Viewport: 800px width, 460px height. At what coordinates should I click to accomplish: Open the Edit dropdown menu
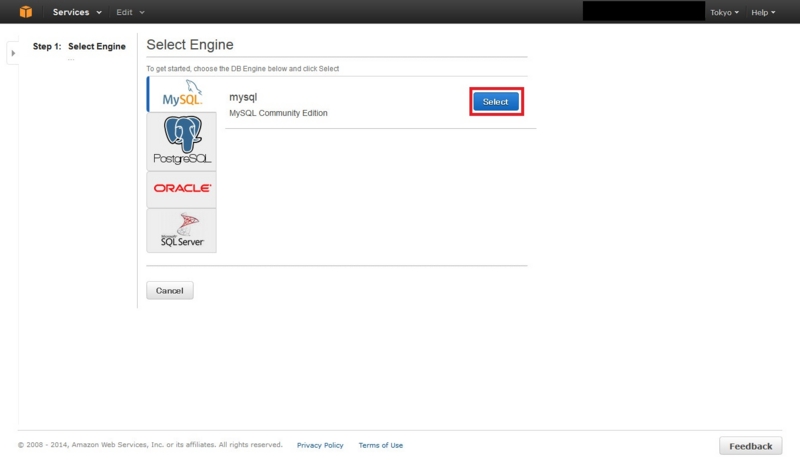pyautogui.click(x=130, y=12)
